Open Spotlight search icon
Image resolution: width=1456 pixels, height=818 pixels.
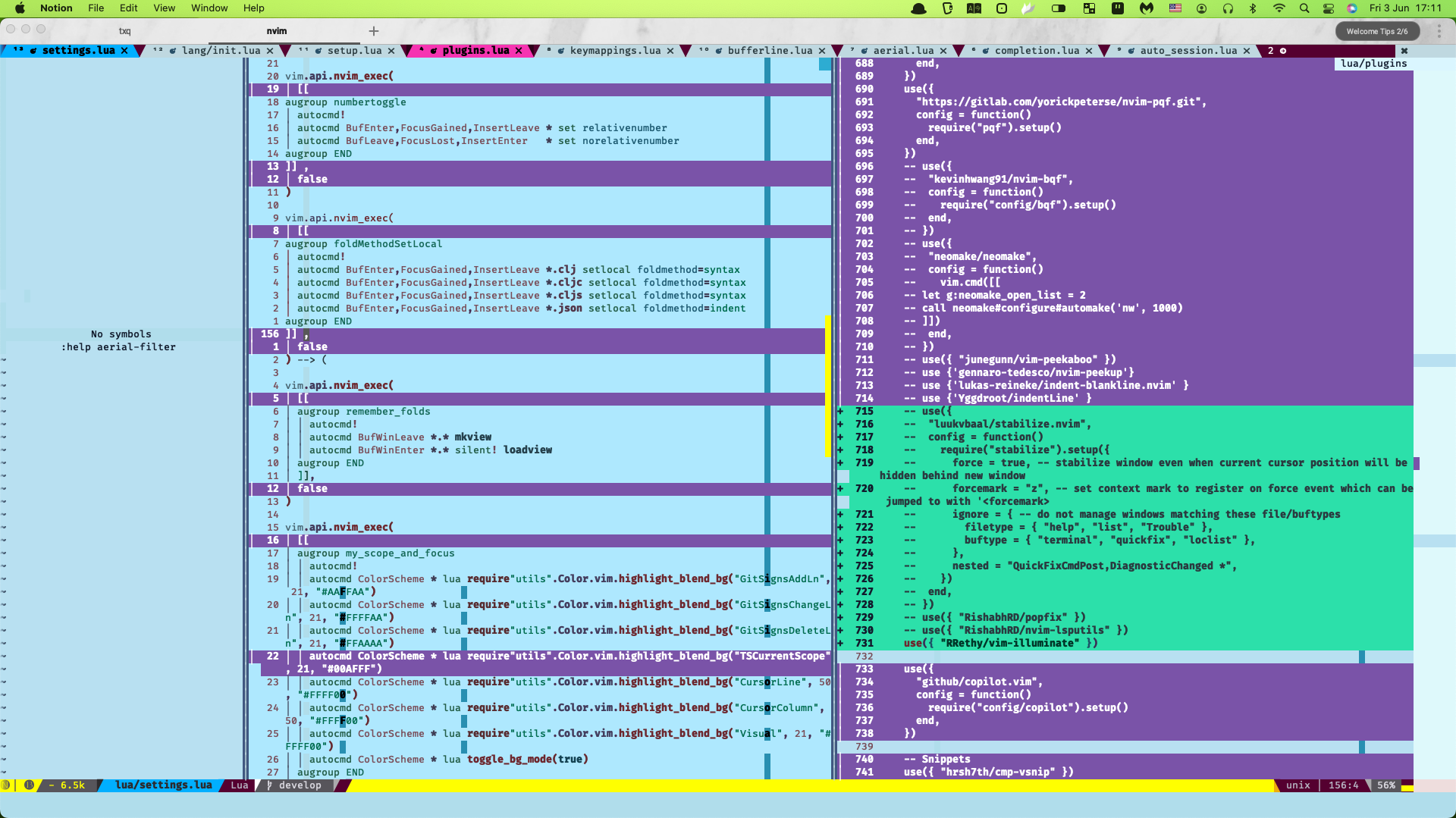[x=1304, y=8]
